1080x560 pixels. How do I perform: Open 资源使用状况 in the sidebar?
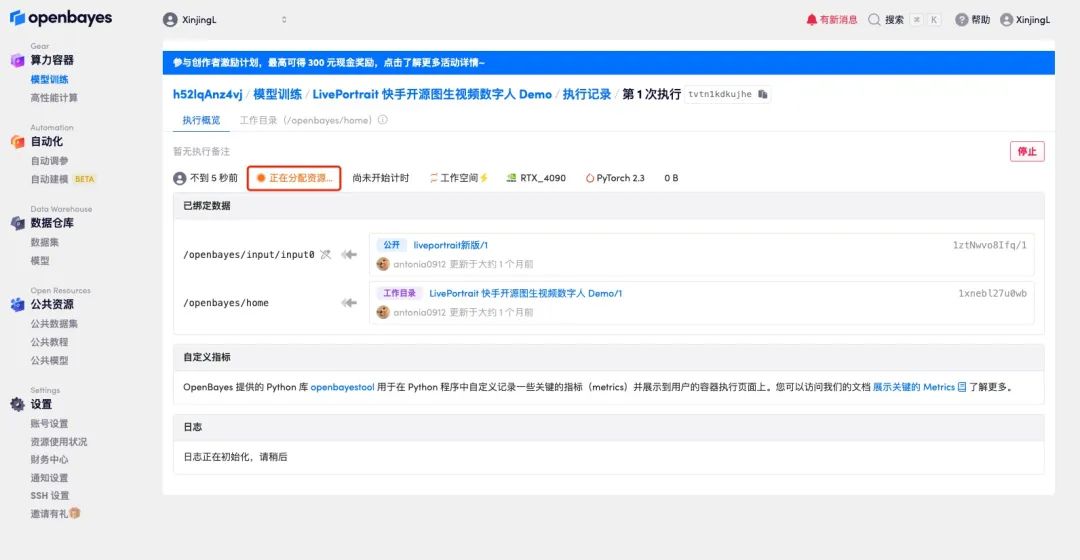tap(59, 442)
